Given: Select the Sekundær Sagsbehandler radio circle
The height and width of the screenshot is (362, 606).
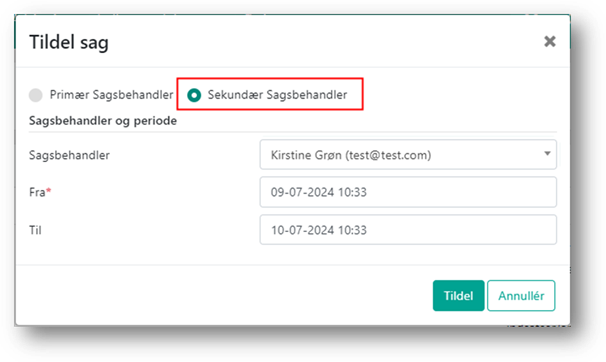Looking at the screenshot, I should pyautogui.click(x=194, y=95).
